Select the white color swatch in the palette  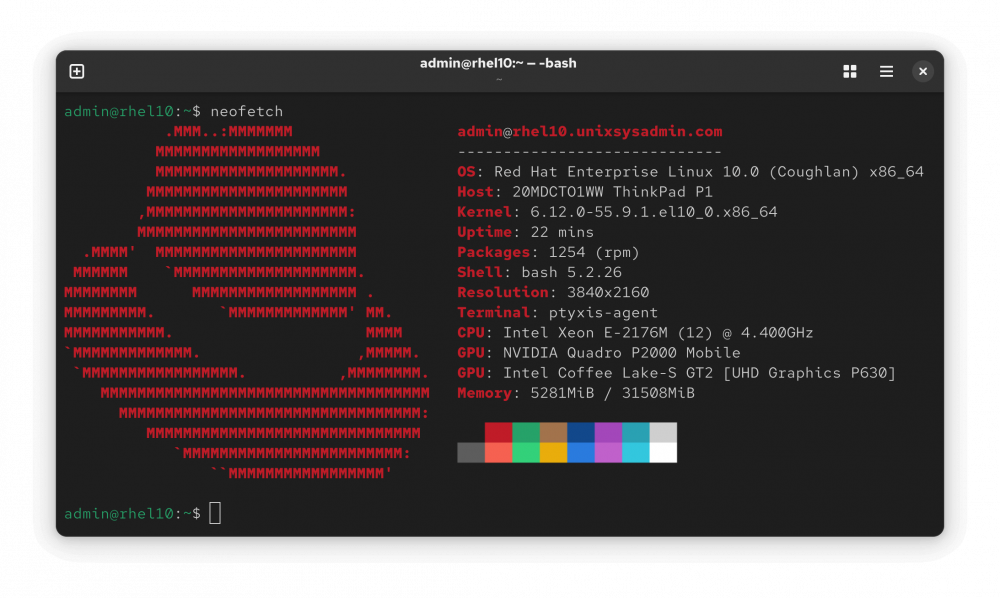click(x=663, y=453)
